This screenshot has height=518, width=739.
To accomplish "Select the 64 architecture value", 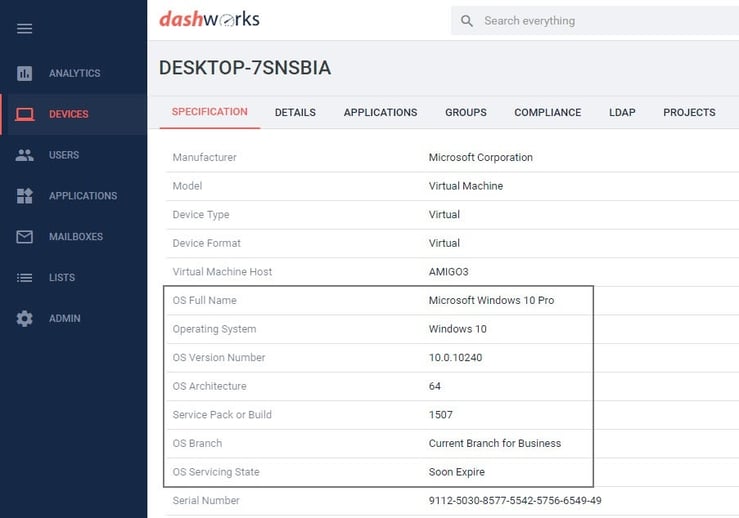I will coord(435,386).
